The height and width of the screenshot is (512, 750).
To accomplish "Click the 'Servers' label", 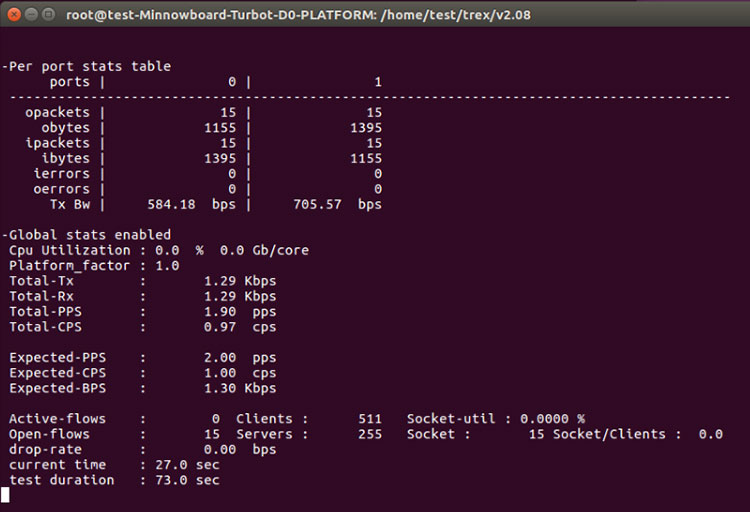I will 264,434.
